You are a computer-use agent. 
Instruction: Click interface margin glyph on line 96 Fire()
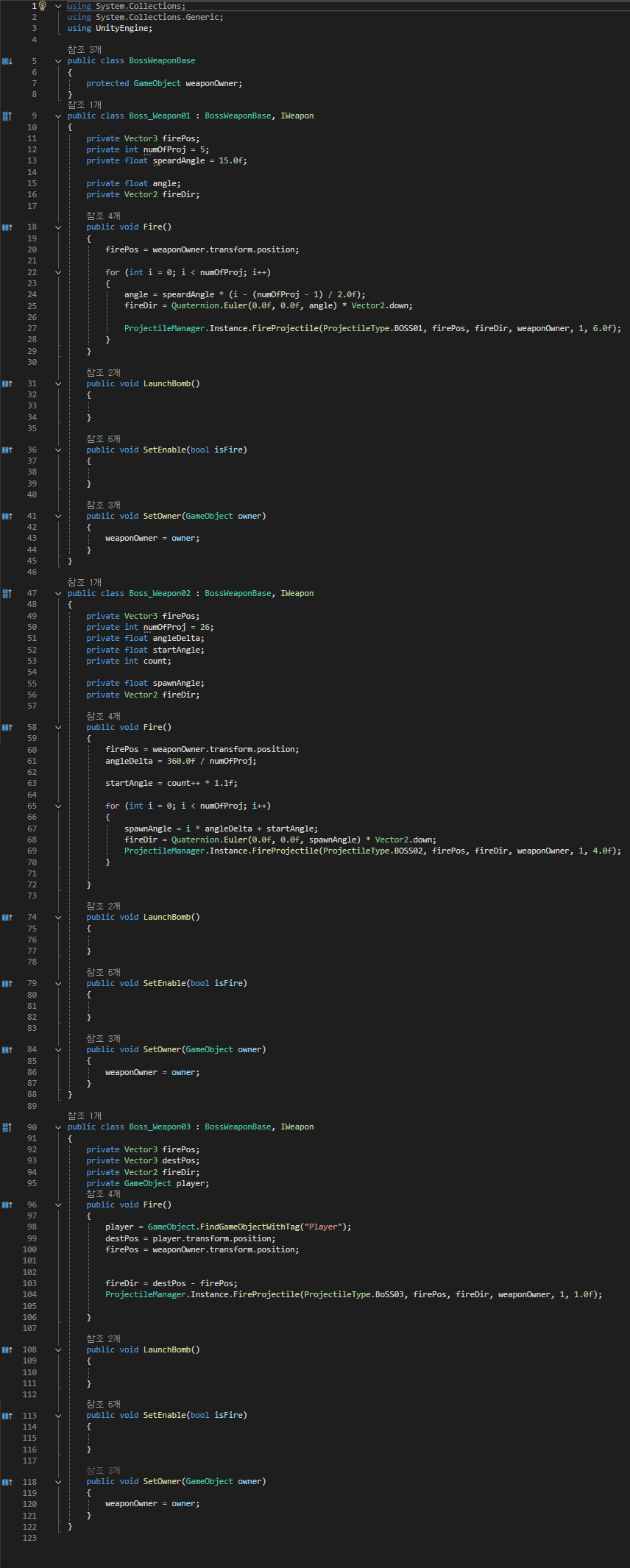click(x=7, y=1205)
